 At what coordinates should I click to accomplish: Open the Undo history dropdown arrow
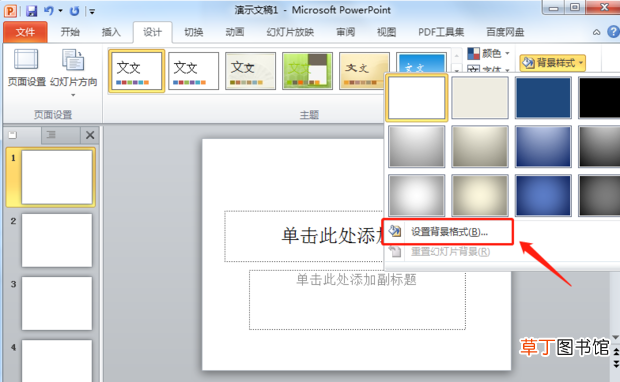click(x=60, y=11)
